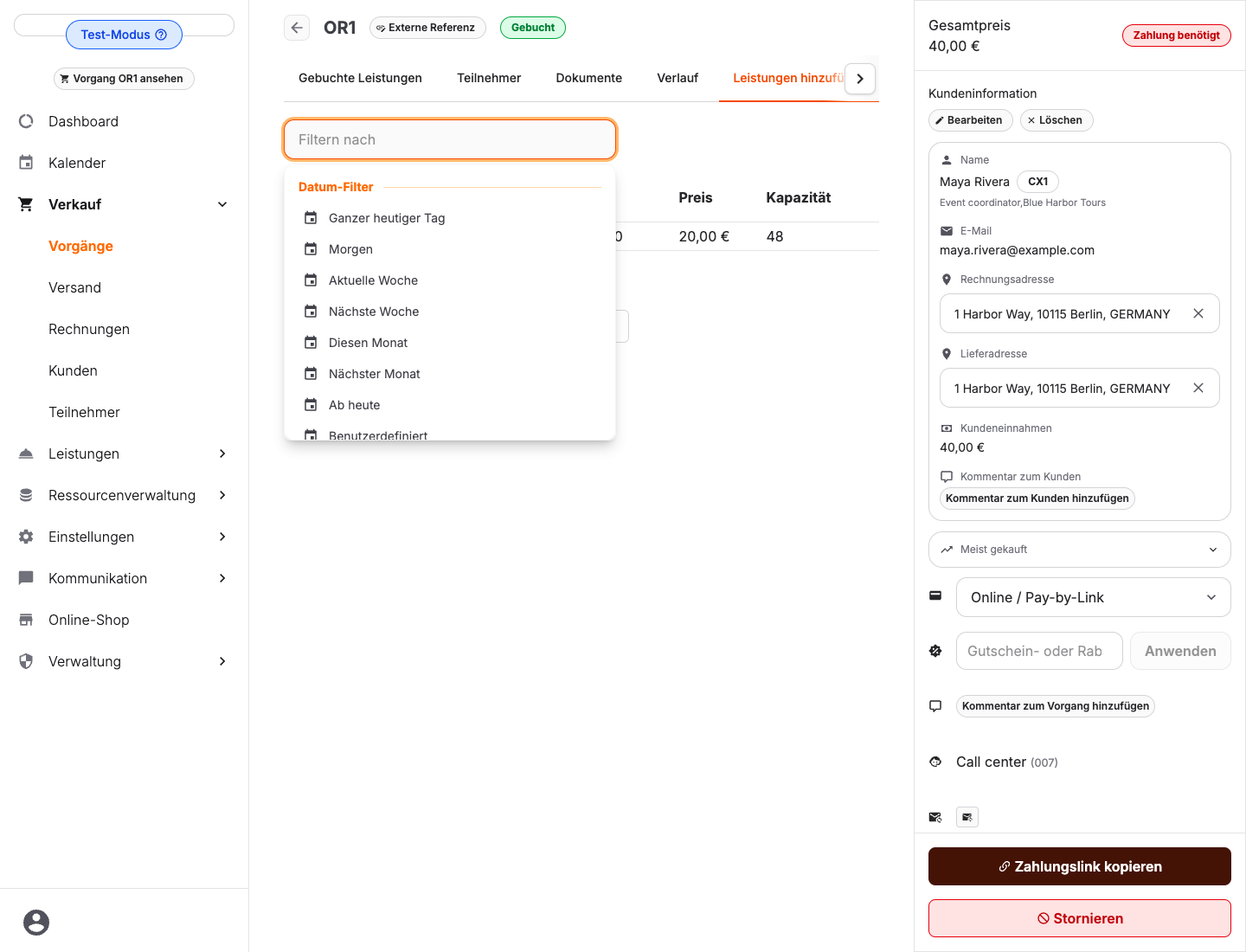
Task: Switch to the Dokumente tab
Action: click(589, 78)
